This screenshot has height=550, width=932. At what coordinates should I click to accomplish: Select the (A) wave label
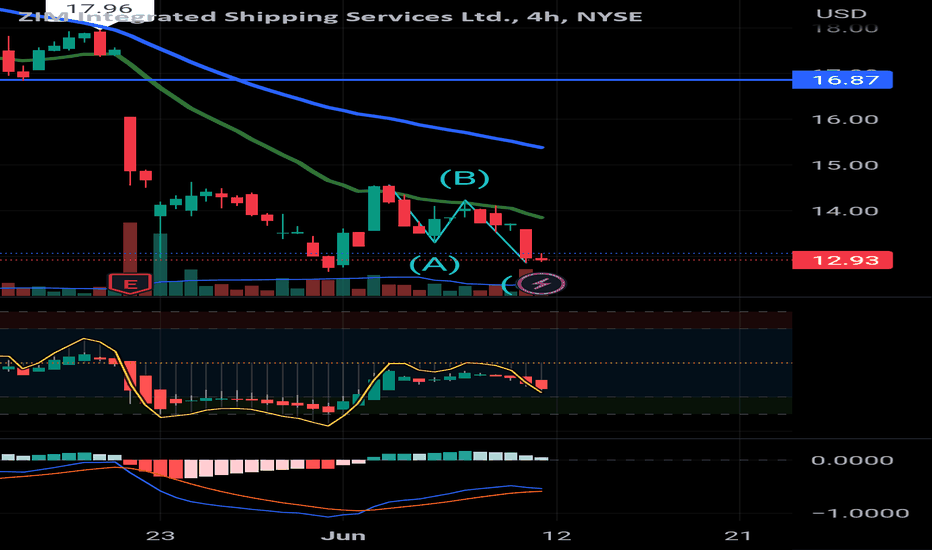pyautogui.click(x=434, y=264)
